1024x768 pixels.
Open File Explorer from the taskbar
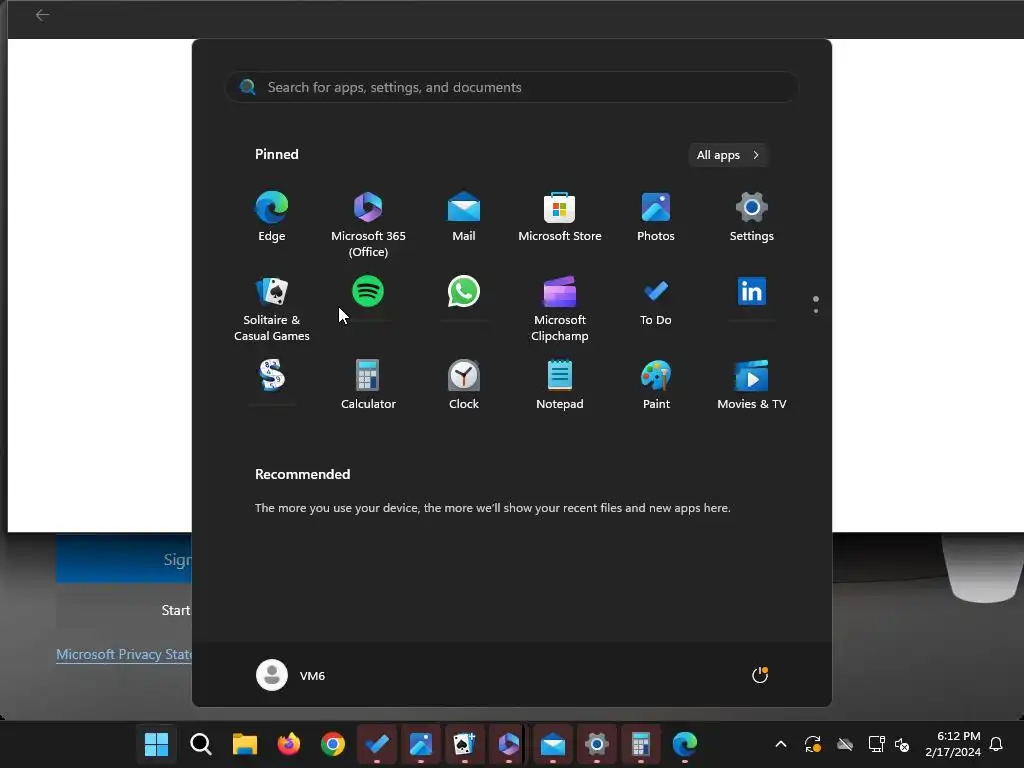[x=245, y=744]
